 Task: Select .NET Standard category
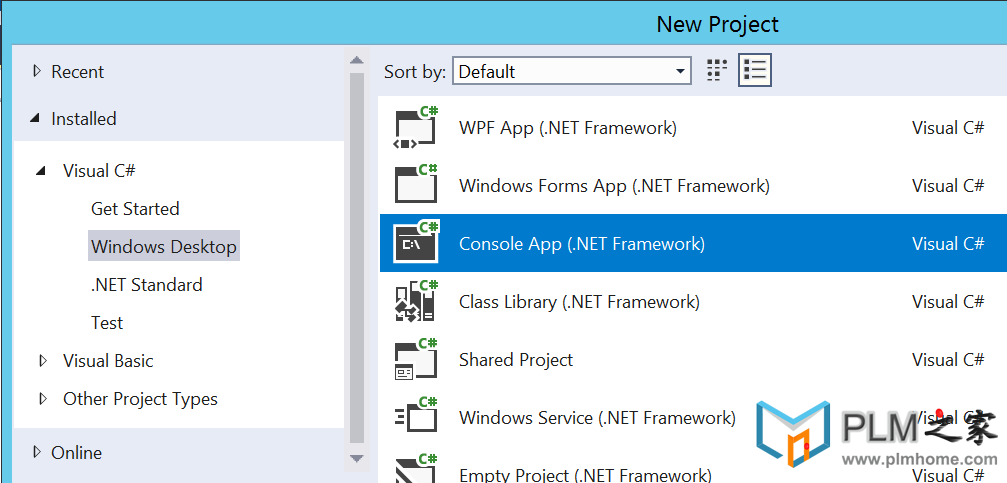pyautogui.click(x=146, y=285)
